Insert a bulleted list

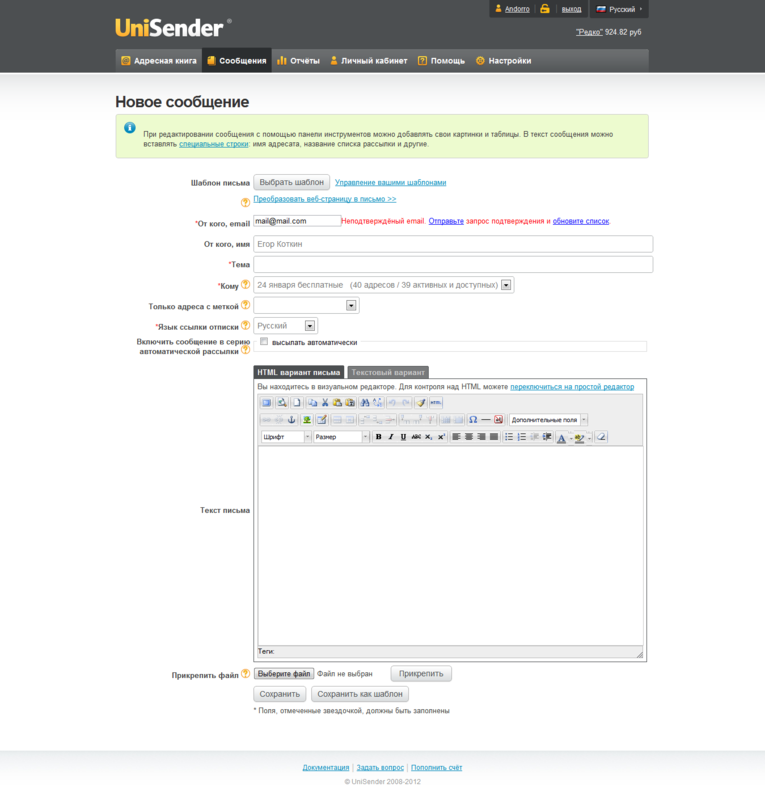(509, 437)
